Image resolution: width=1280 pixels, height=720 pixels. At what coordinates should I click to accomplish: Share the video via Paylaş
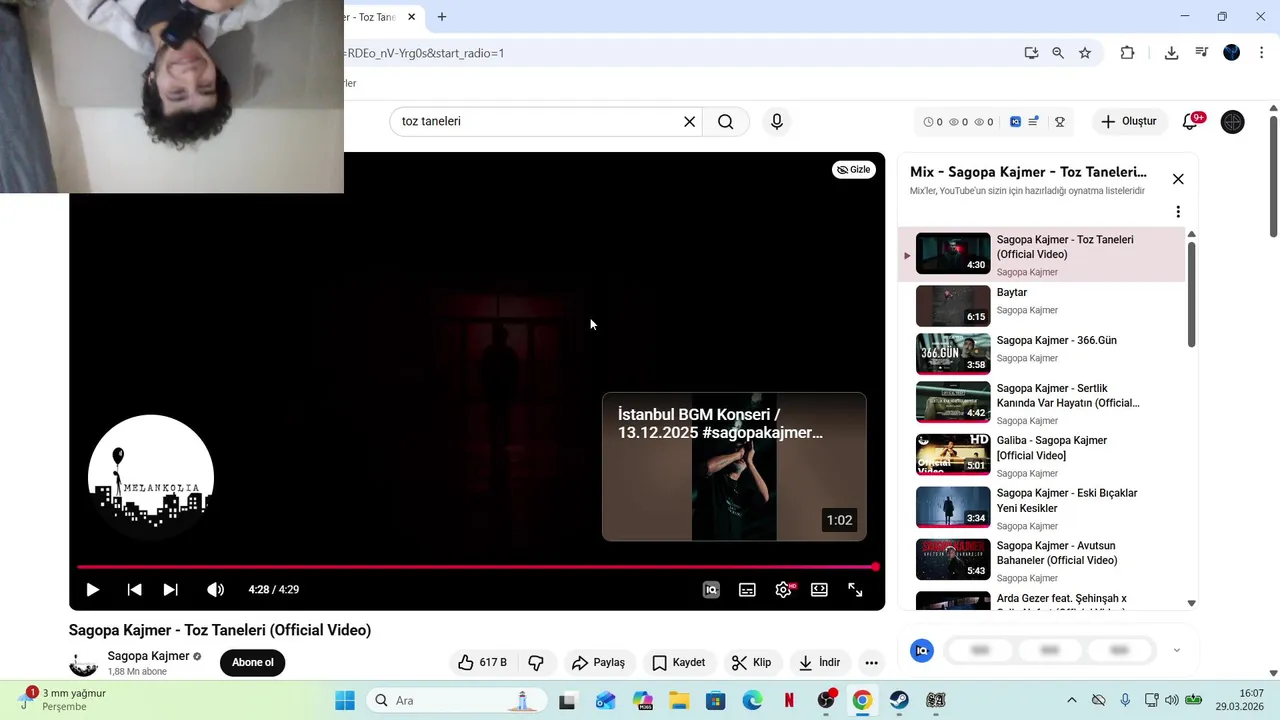pos(598,662)
